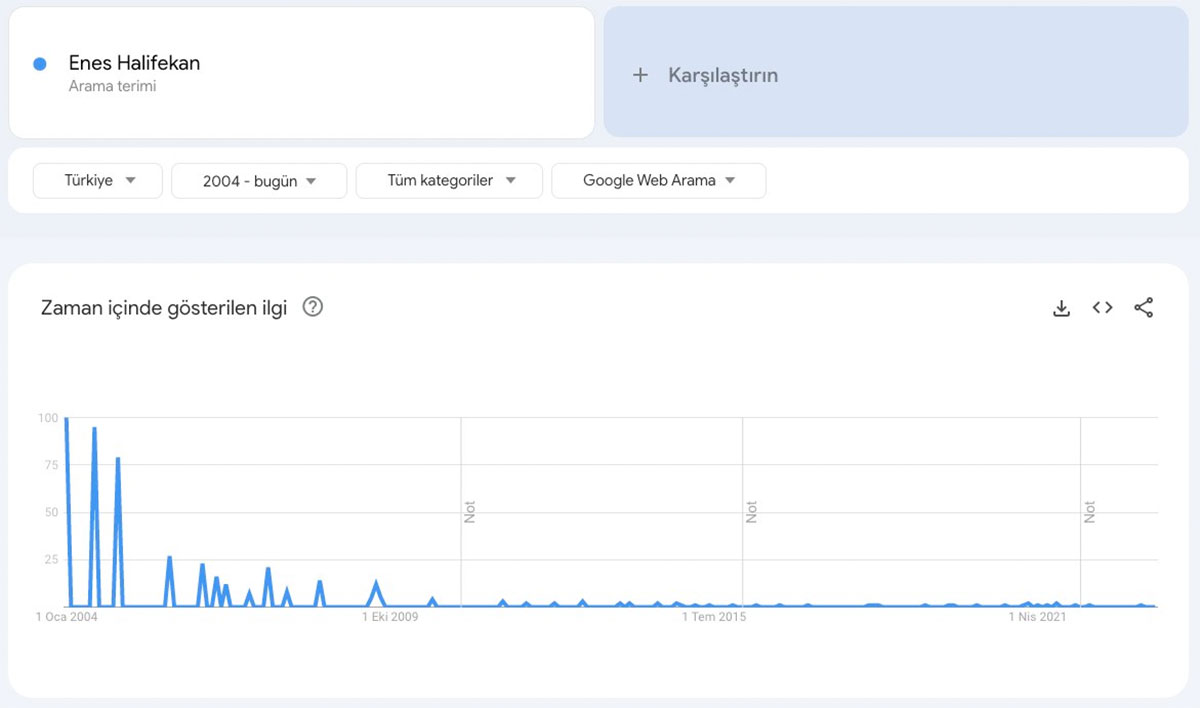This screenshot has width=1200, height=708.
Task: Click the second Not marker on the chart
Action: click(752, 513)
